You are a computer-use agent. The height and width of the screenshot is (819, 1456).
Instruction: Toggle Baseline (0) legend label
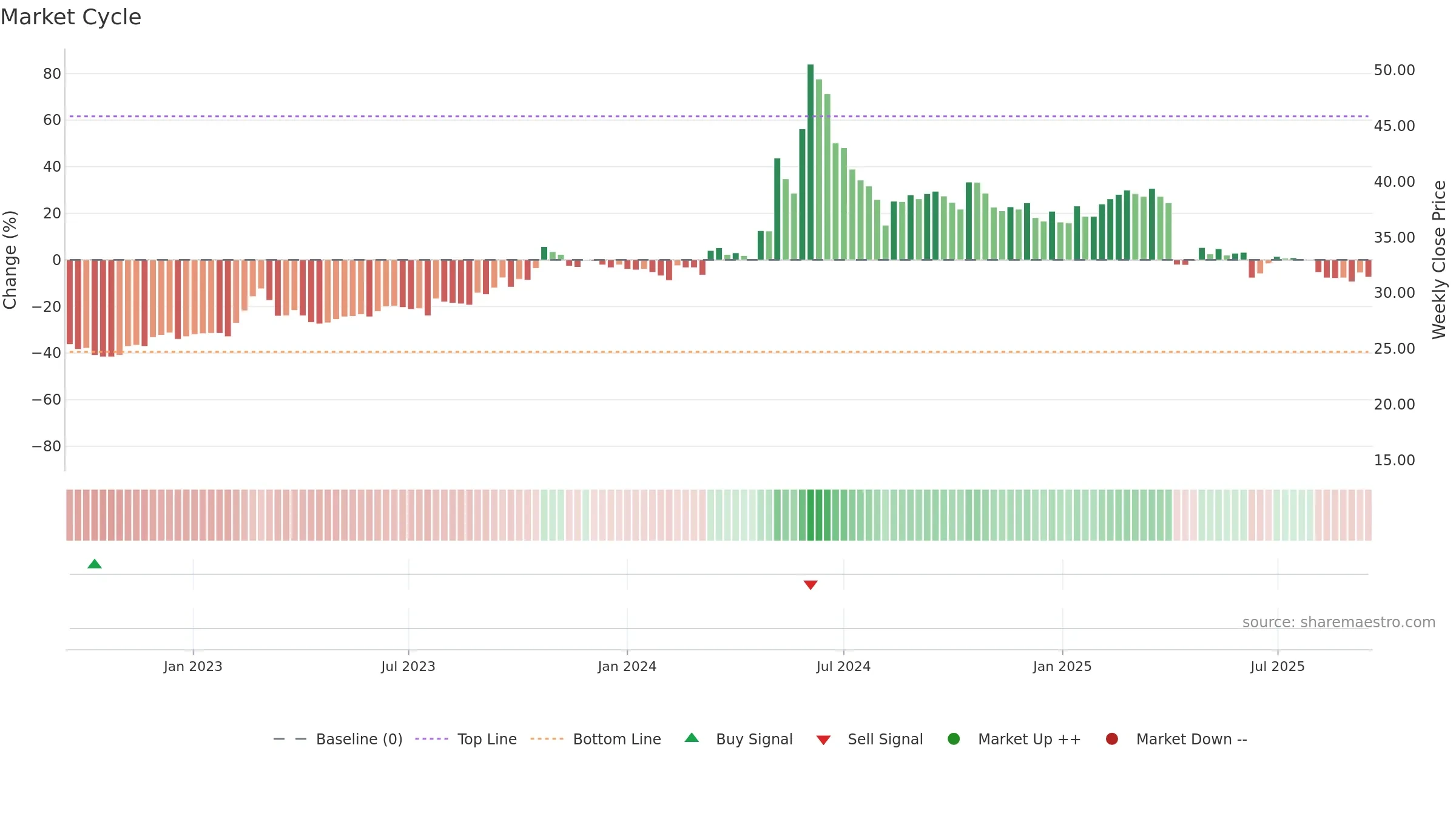point(359,739)
